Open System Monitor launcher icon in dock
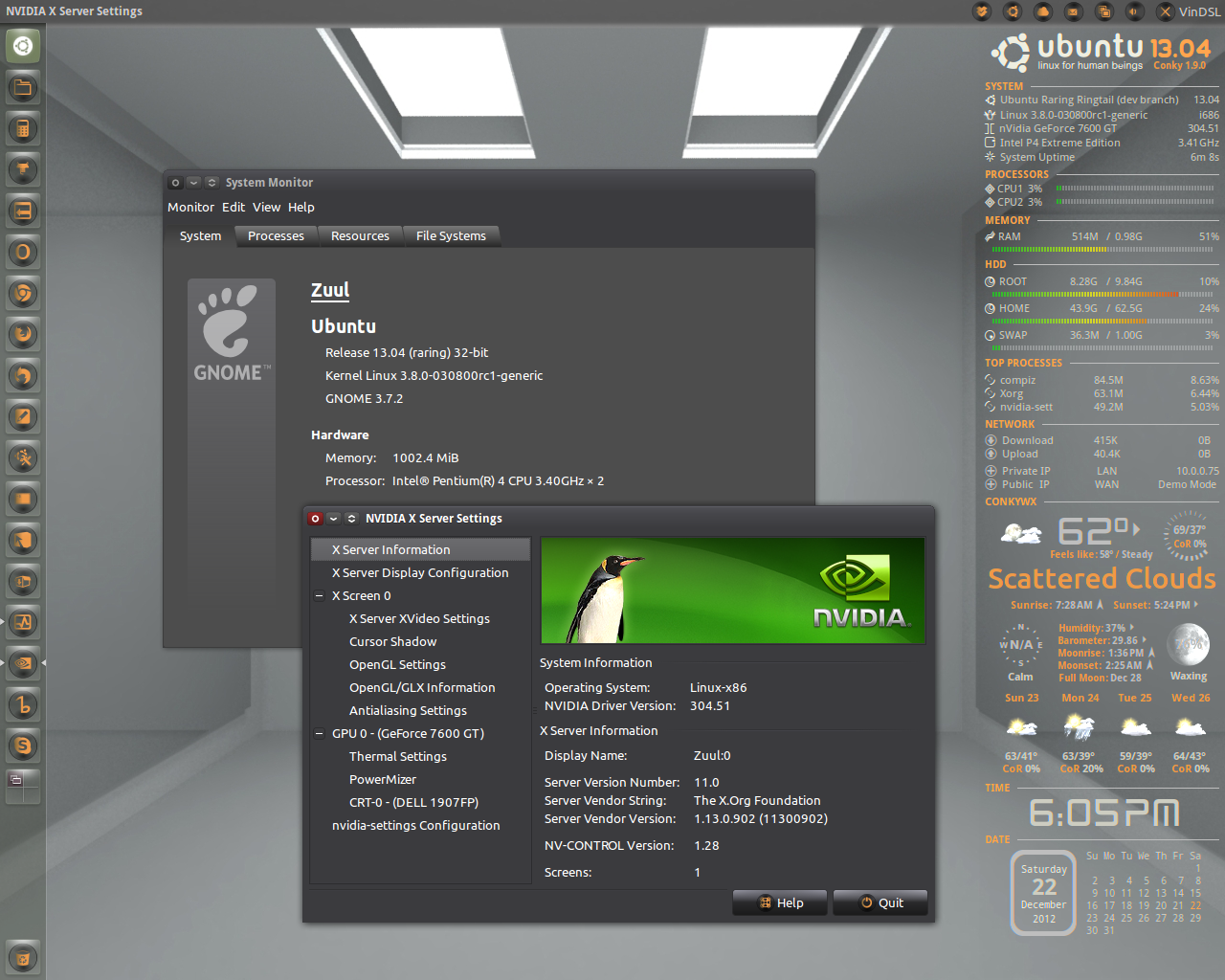Viewport: 1225px width, 980px height. (x=23, y=623)
